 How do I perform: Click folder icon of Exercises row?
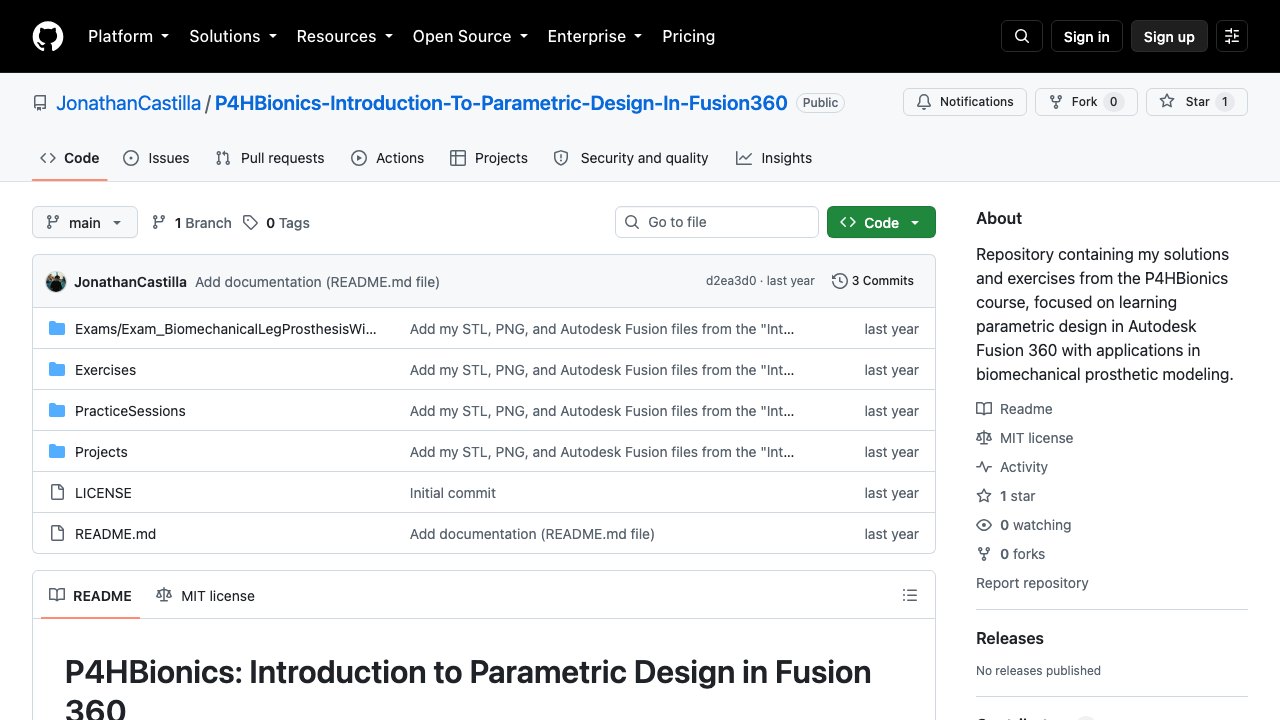tap(57, 370)
